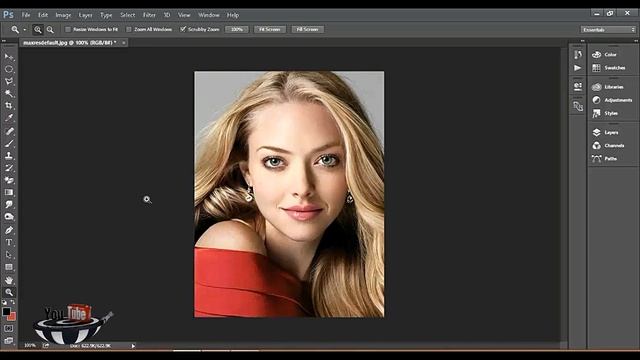Click the Fit Screen button
640x360 pixels.
(x=270, y=29)
